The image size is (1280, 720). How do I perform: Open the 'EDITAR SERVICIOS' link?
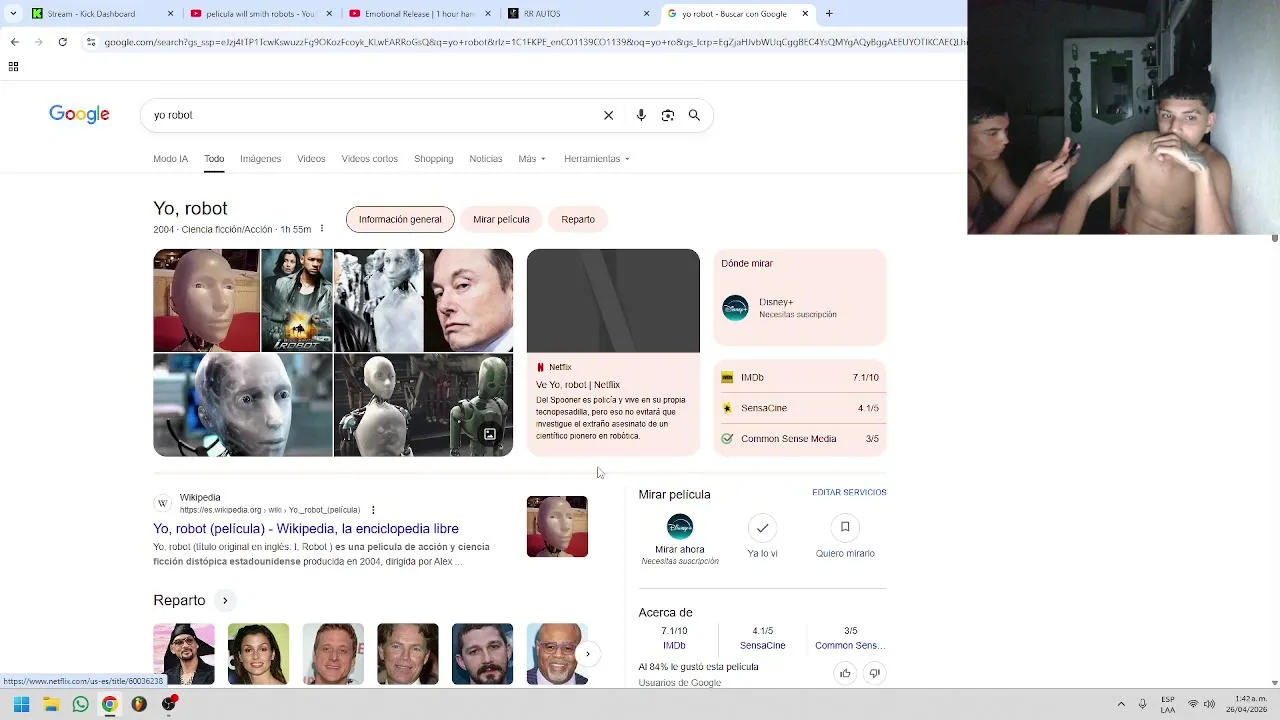[849, 492]
